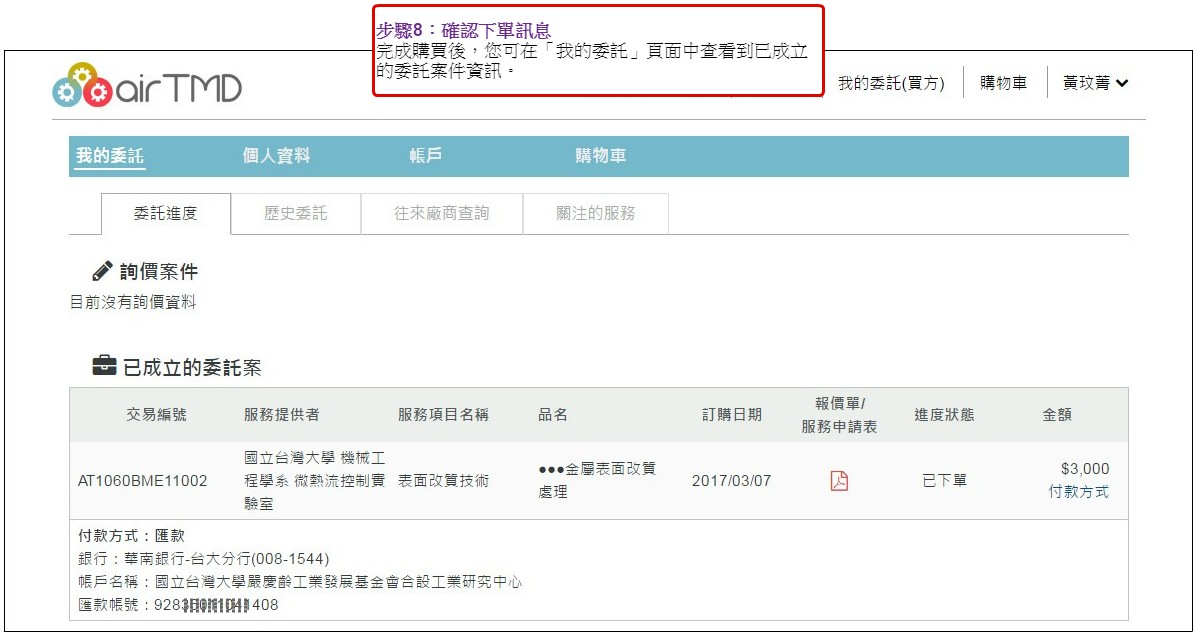1196x634 pixels.
Task: Click the 表面改質技術 service item name
Action: [443, 481]
